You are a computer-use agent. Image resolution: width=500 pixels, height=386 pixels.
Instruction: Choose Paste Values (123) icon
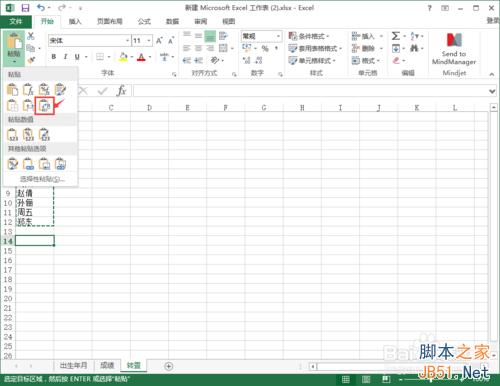(12, 135)
